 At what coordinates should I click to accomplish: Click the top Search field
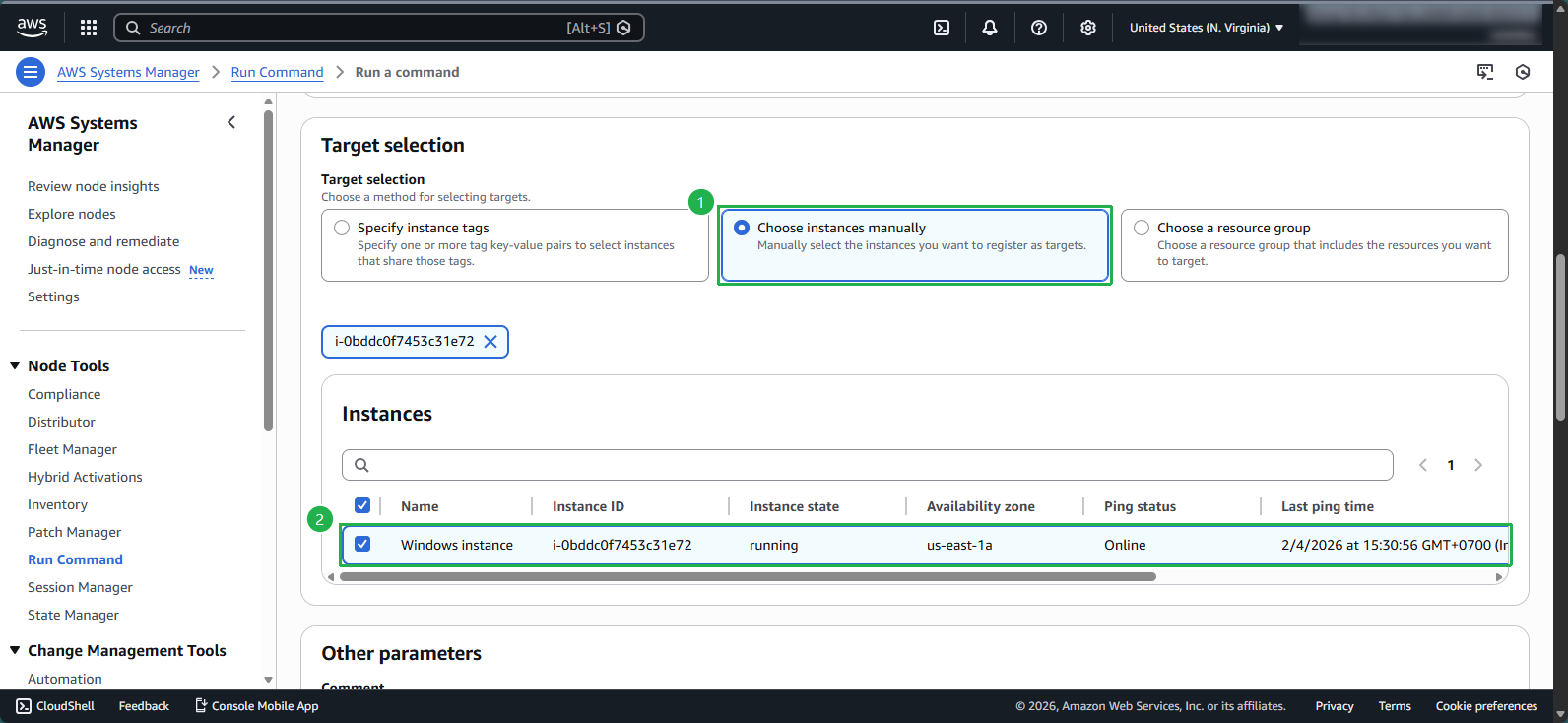379,28
